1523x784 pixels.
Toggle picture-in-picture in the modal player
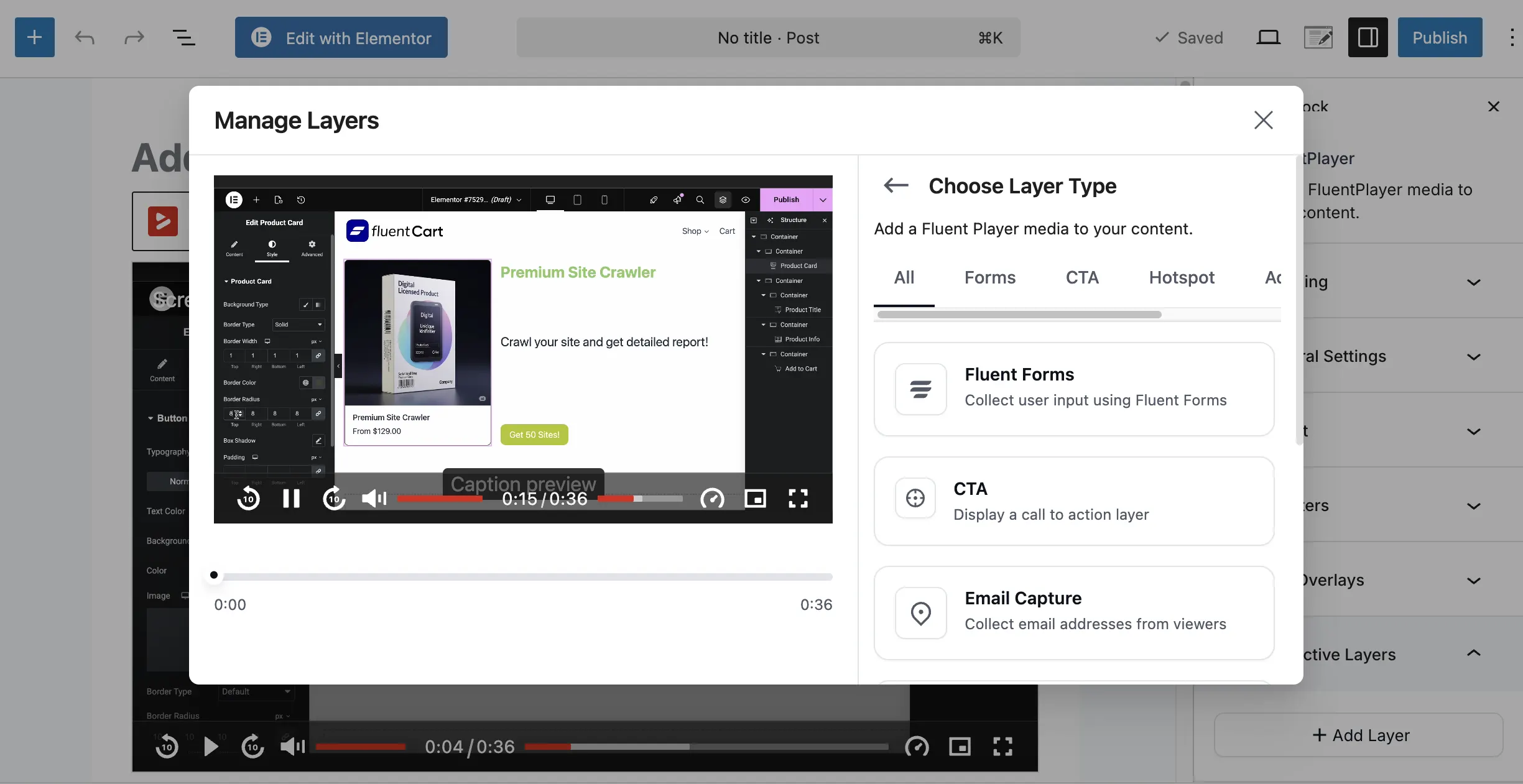coord(755,499)
